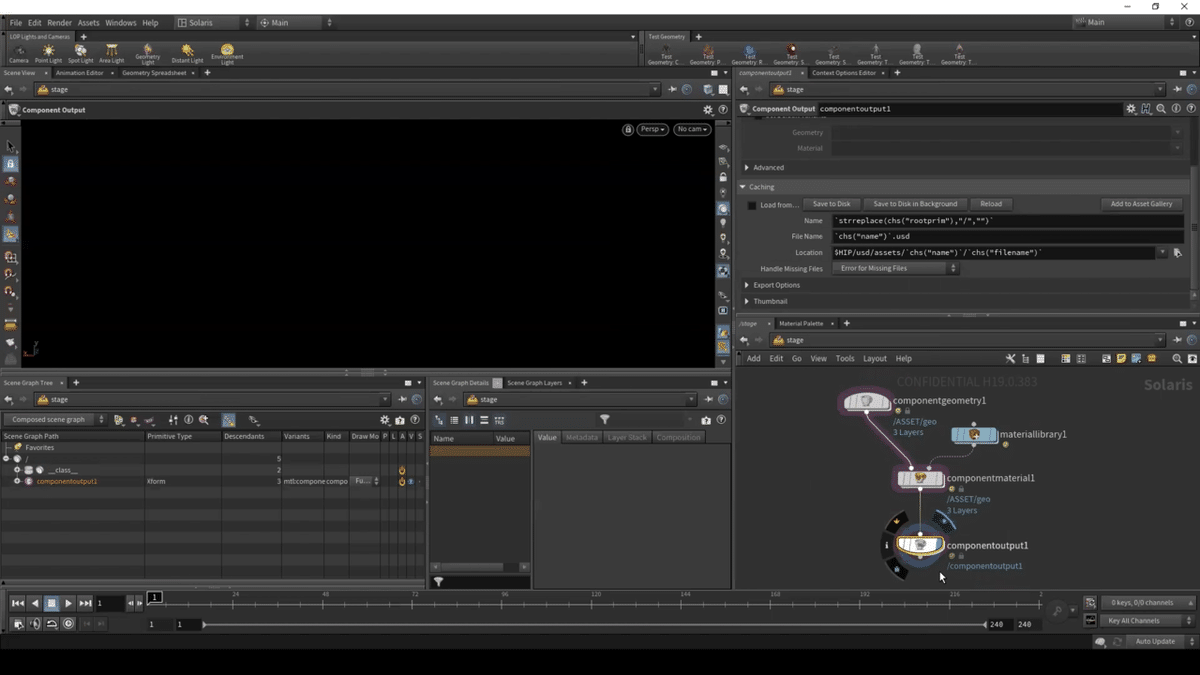Open the Persp viewport dropdown

[x=653, y=129]
